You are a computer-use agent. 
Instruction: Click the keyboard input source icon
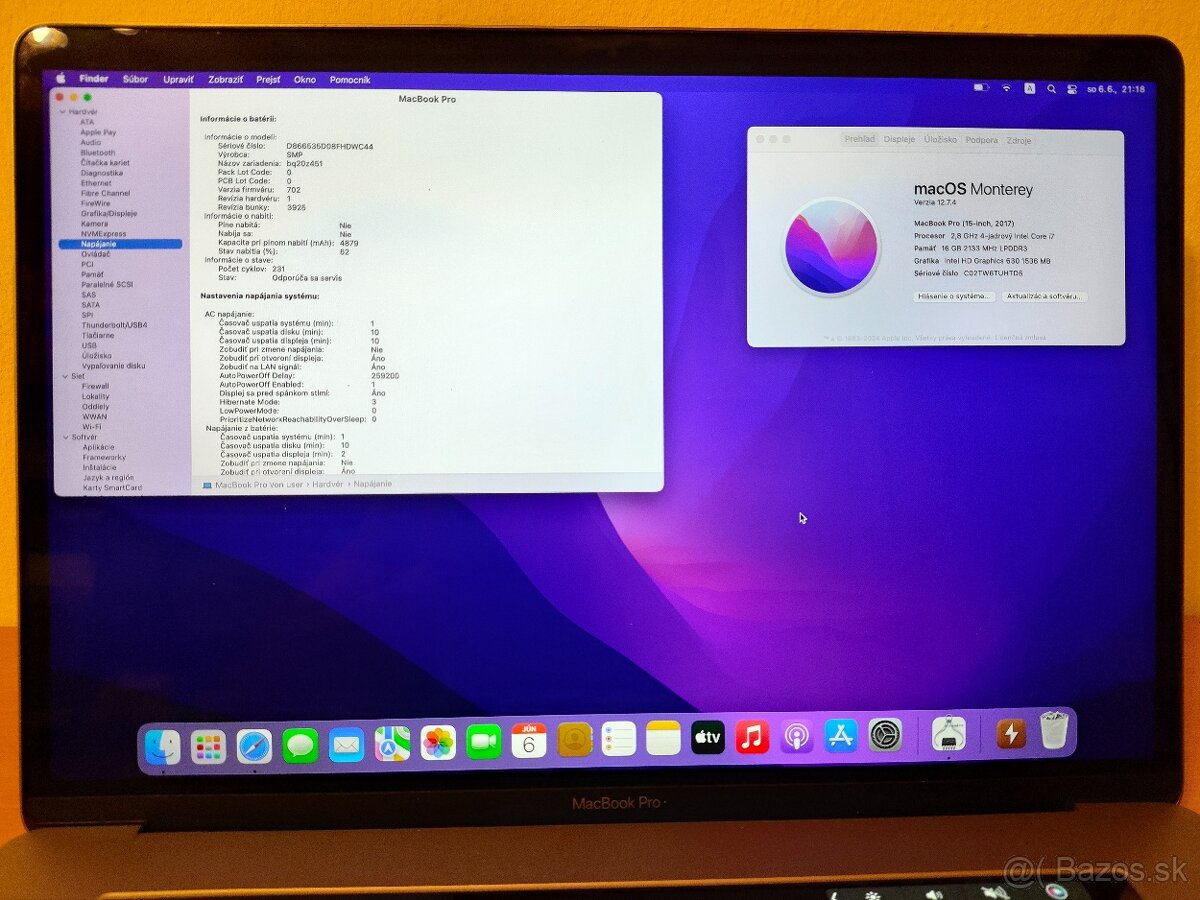[x=1029, y=88]
